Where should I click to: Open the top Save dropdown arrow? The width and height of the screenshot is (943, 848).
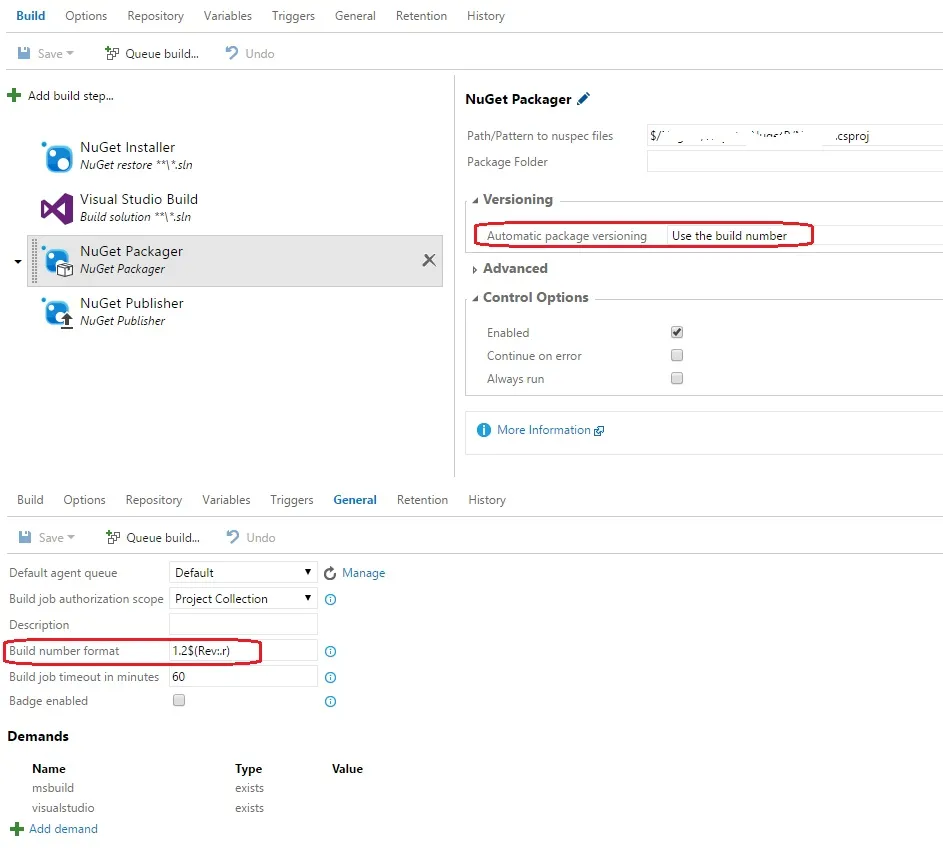[x=70, y=54]
